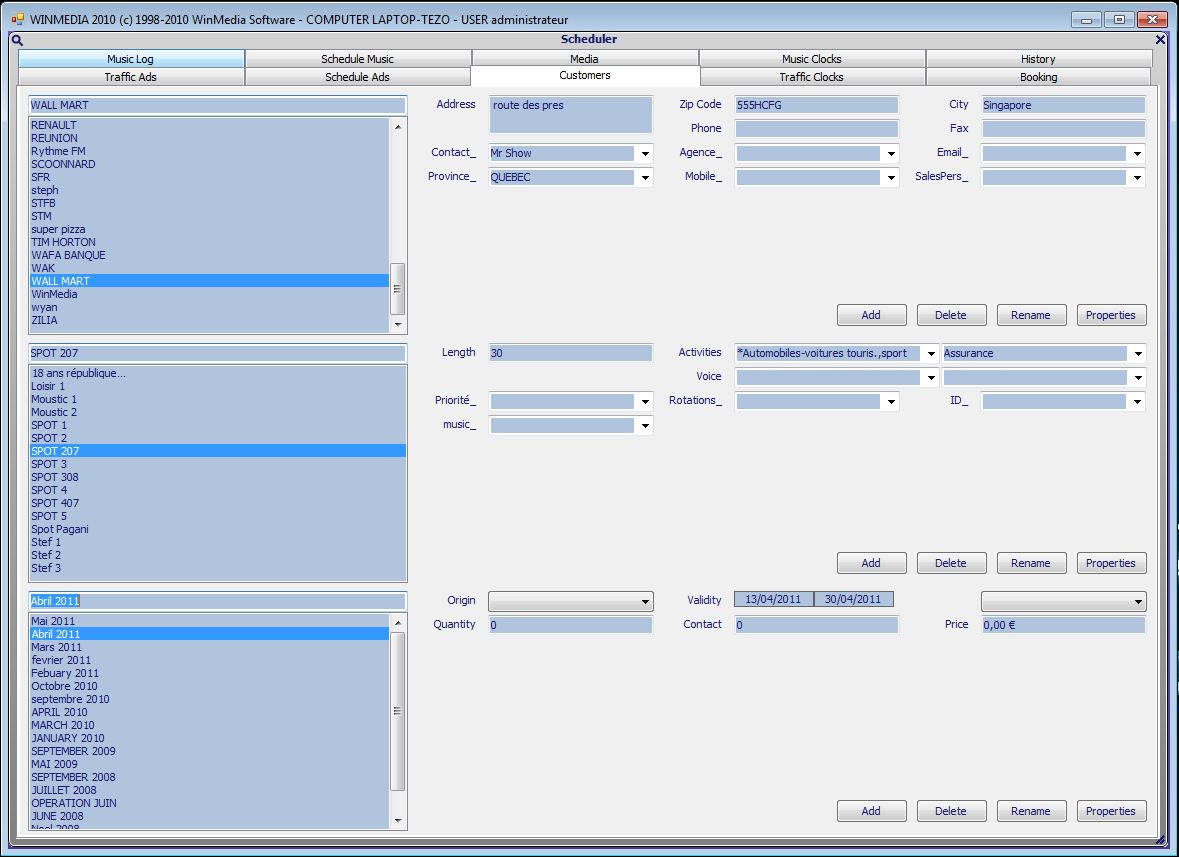The image size is (1179, 857).
Task: Expand the Contact dropdown showing Mr Show
Action: pyautogui.click(x=645, y=154)
